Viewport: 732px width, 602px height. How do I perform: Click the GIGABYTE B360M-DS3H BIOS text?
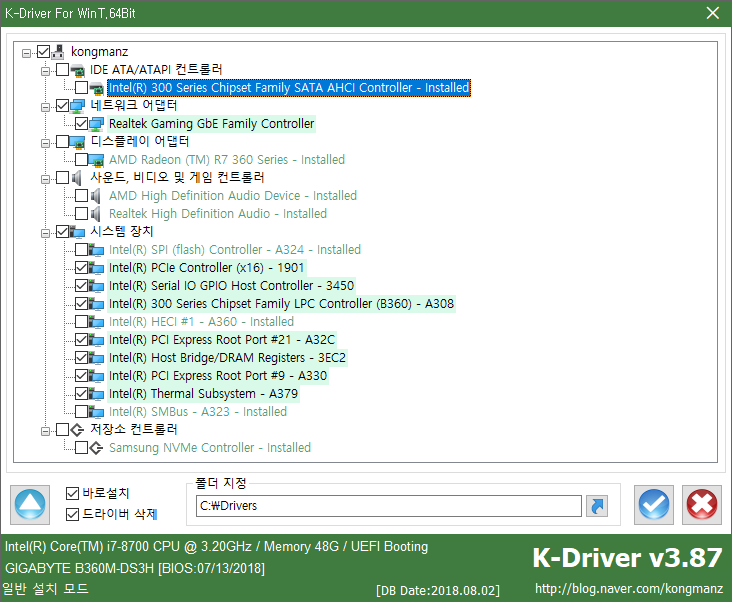point(135,568)
